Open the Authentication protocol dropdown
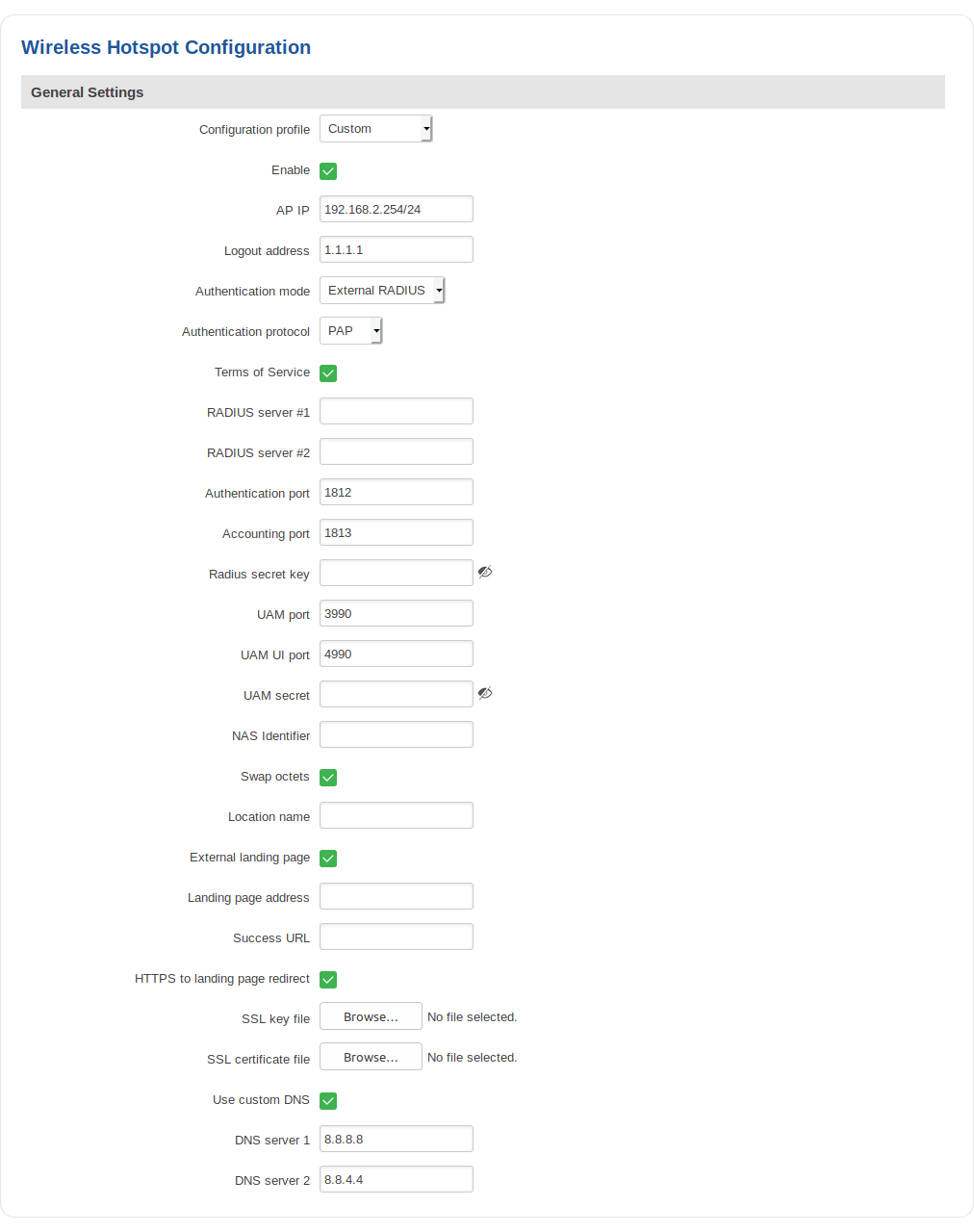 [x=350, y=330]
